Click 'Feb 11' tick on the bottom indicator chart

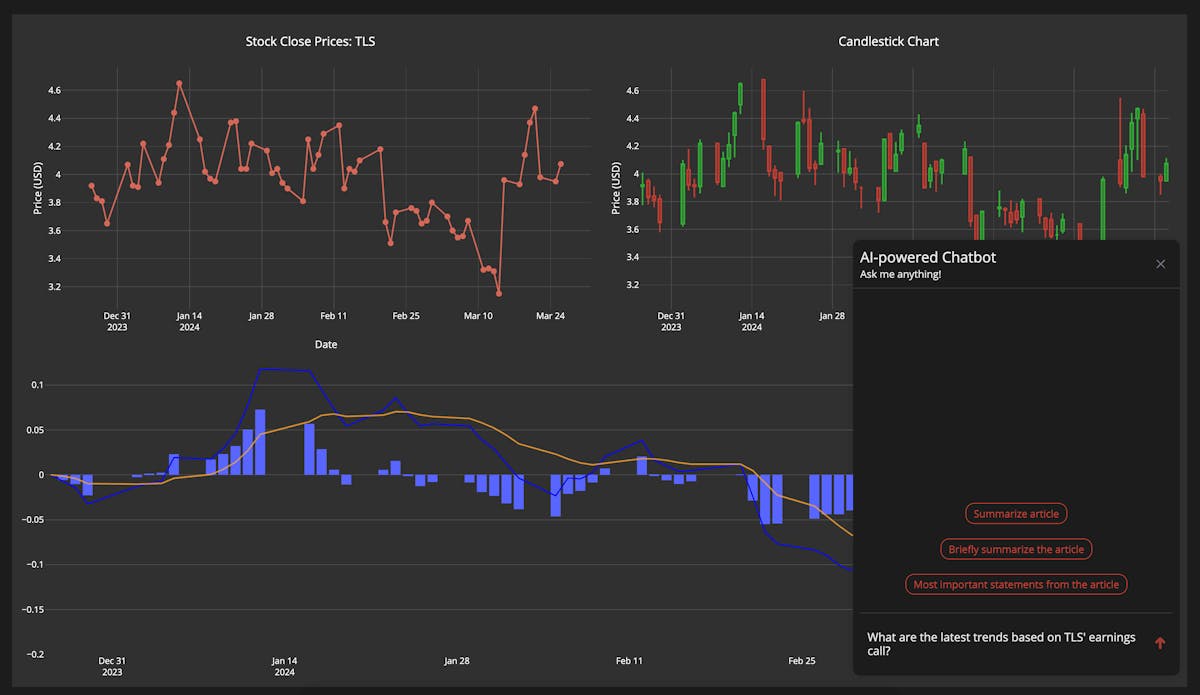coord(630,661)
